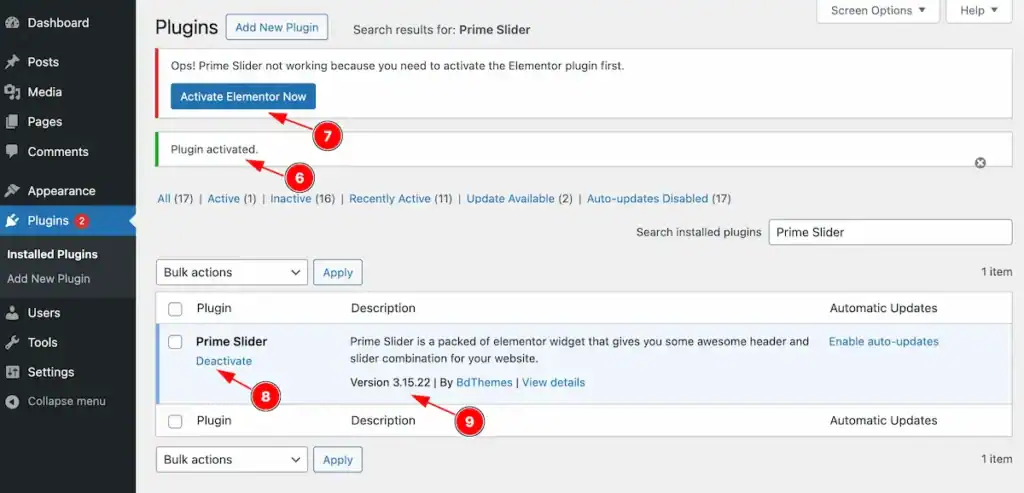
Task: Select Add New Plugin submenu item
Action: coord(48,279)
